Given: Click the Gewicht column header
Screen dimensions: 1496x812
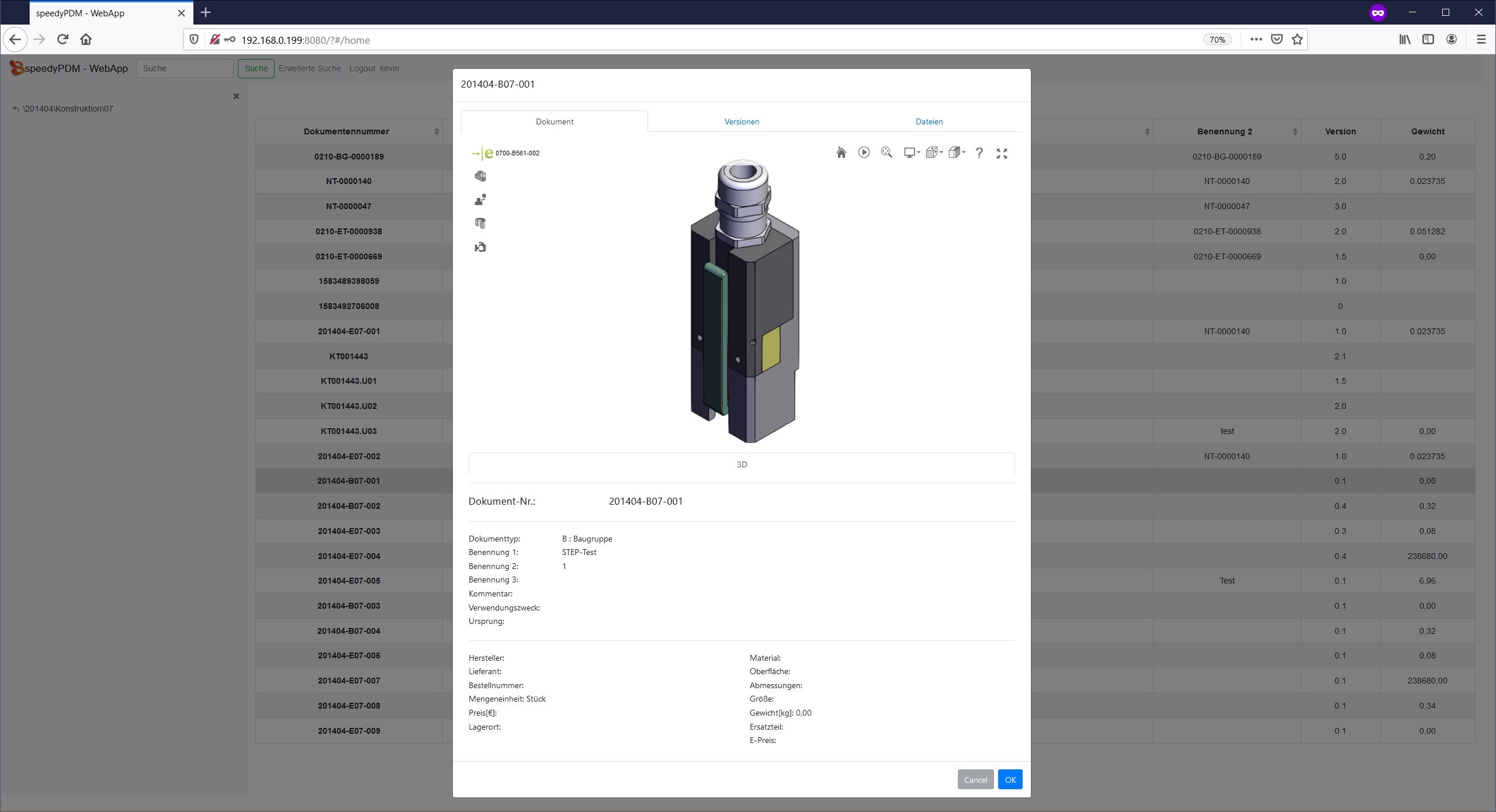Looking at the screenshot, I should (x=1428, y=131).
